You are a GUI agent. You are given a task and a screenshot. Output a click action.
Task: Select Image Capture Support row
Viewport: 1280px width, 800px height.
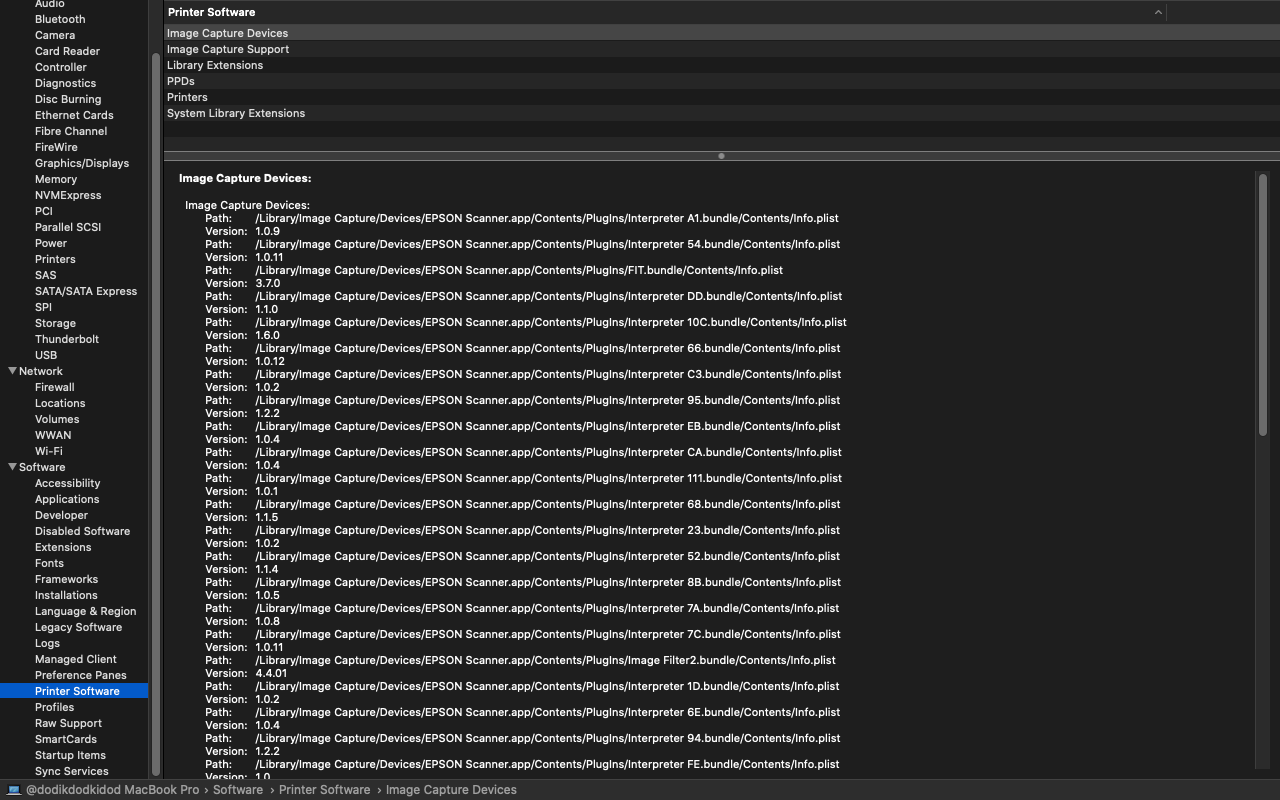[x=722, y=49]
